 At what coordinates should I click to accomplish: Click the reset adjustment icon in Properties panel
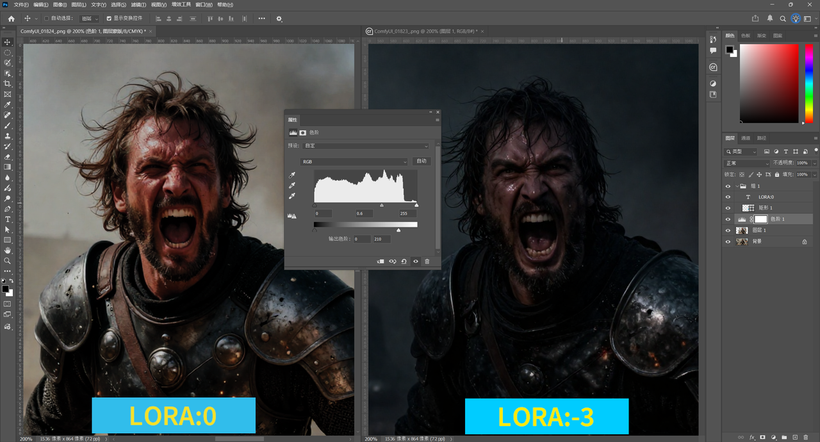click(404, 261)
